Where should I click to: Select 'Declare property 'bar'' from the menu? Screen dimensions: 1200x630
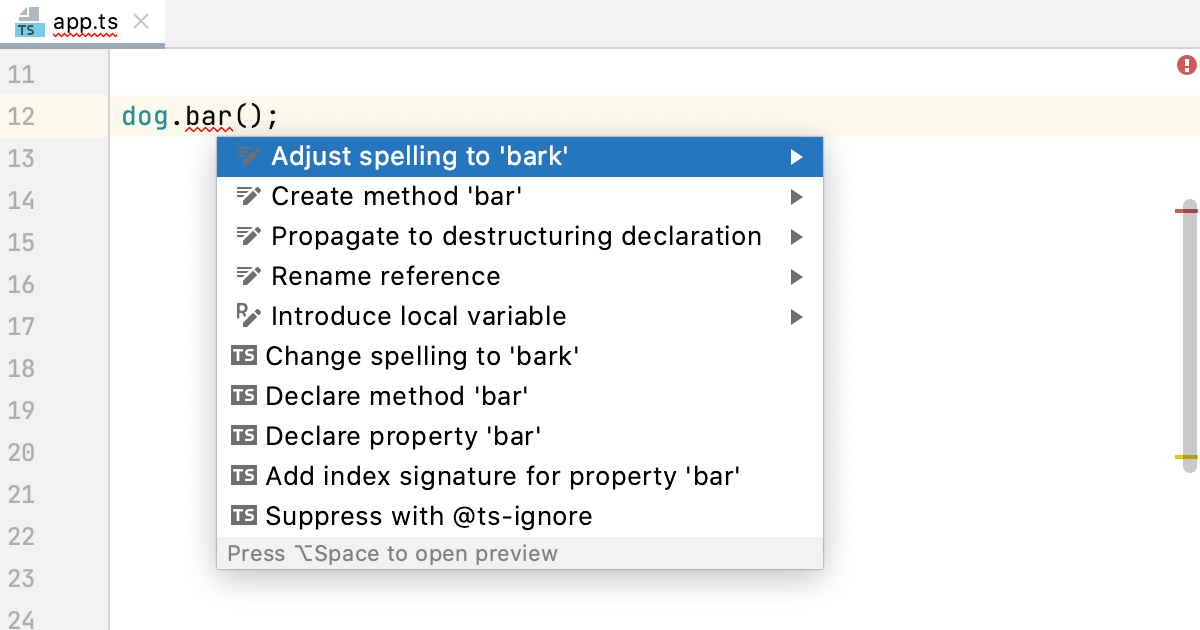pos(400,436)
